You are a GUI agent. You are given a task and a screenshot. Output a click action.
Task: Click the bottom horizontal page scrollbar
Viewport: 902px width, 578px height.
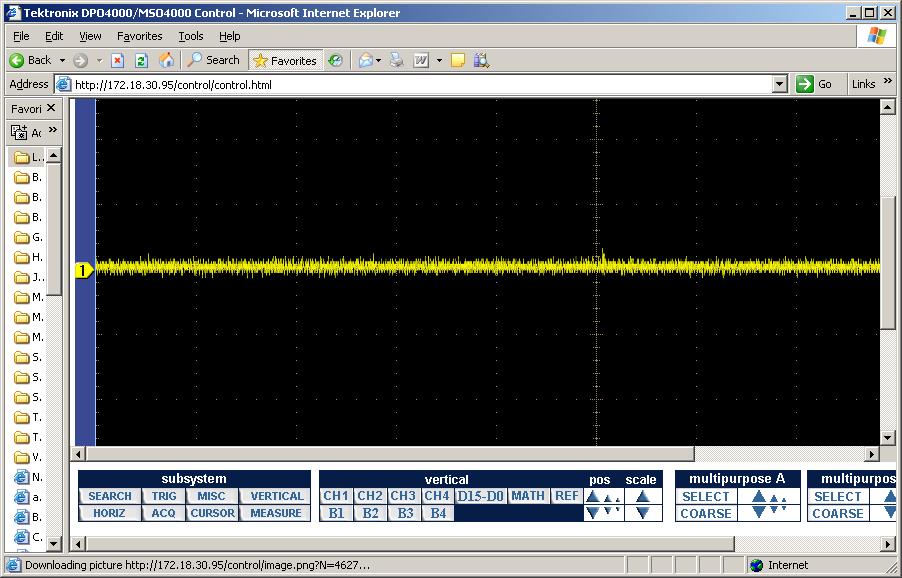click(400, 544)
